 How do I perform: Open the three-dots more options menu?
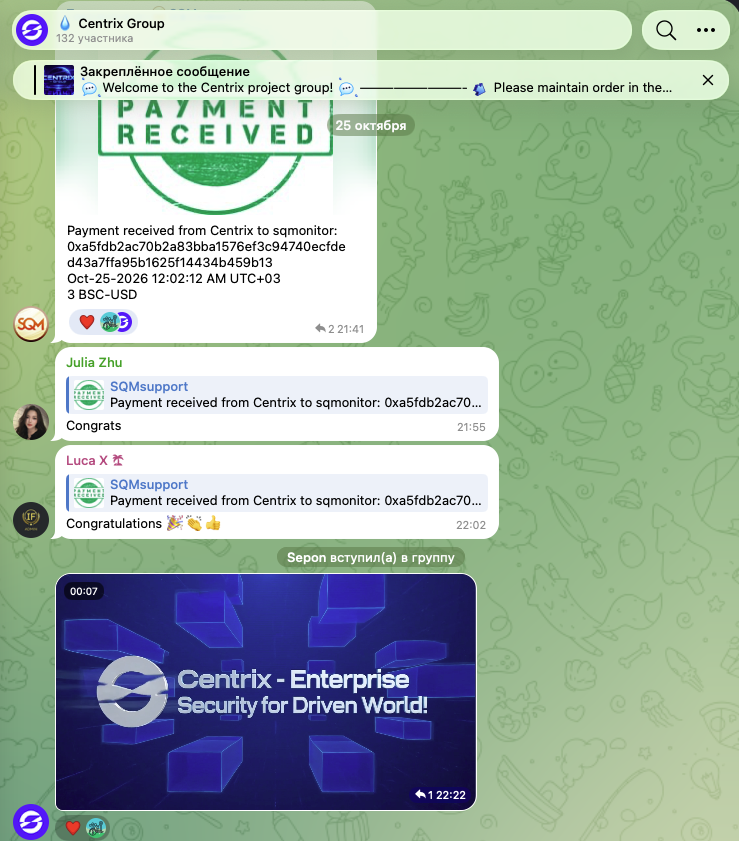(x=705, y=30)
